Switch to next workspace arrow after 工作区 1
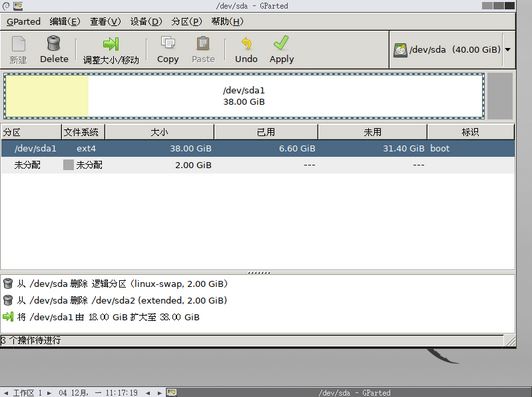 [x=49, y=393]
